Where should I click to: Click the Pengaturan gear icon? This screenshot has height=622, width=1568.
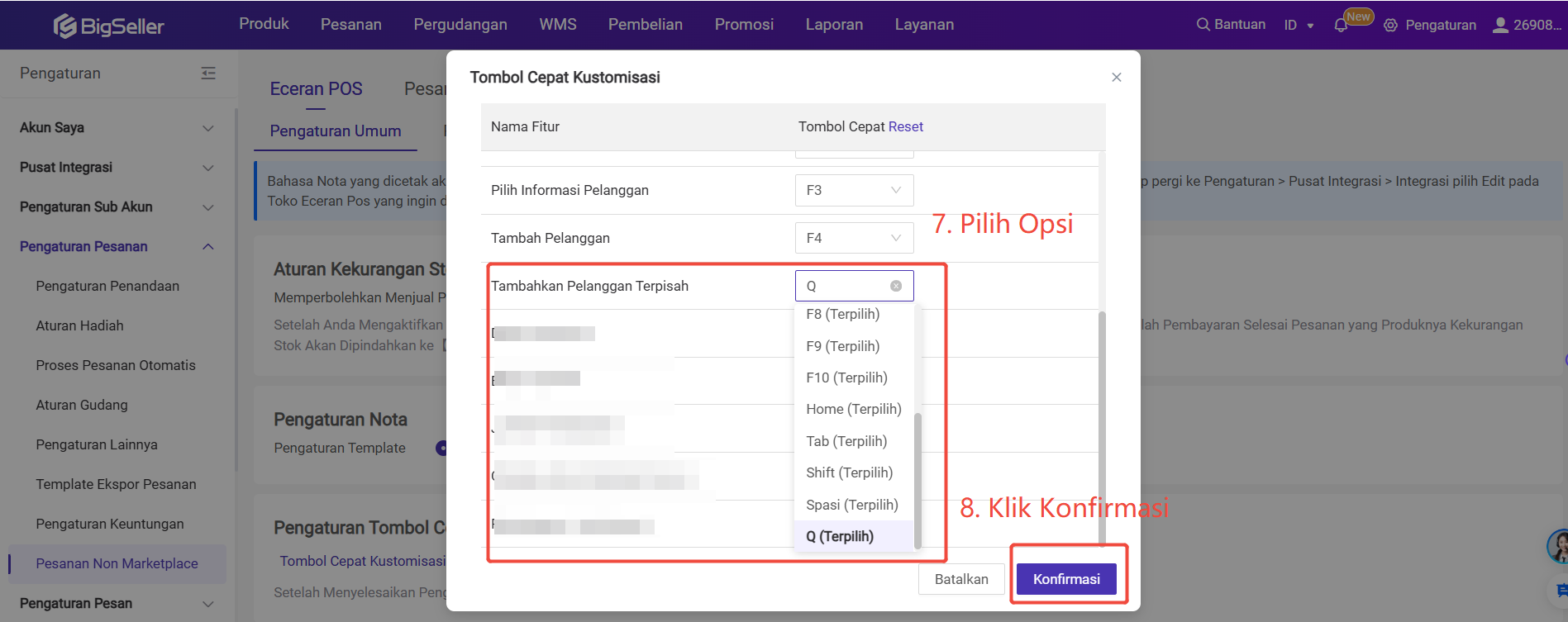(x=1391, y=26)
